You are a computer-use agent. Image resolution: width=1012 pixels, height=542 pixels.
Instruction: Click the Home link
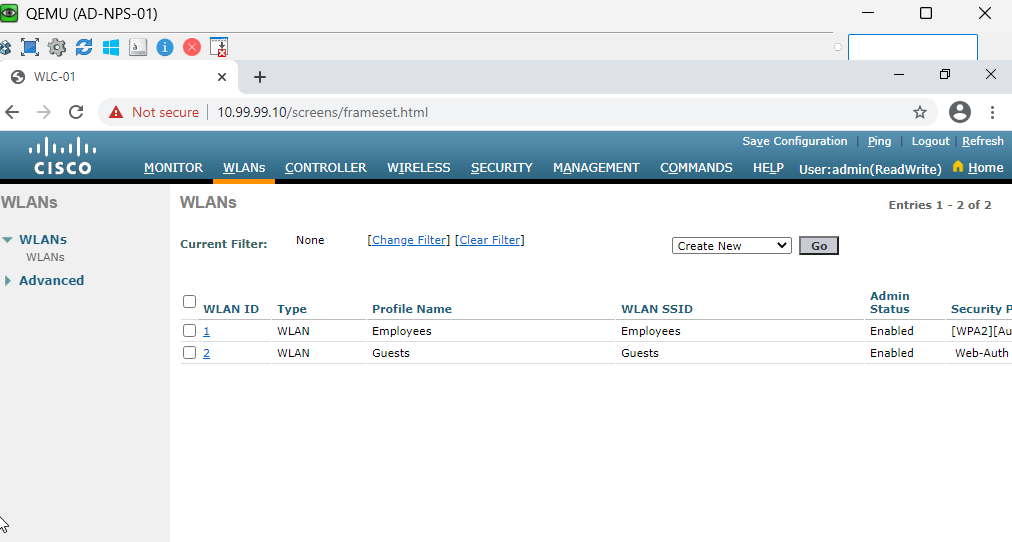pyautogui.click(x=986, y=168)
